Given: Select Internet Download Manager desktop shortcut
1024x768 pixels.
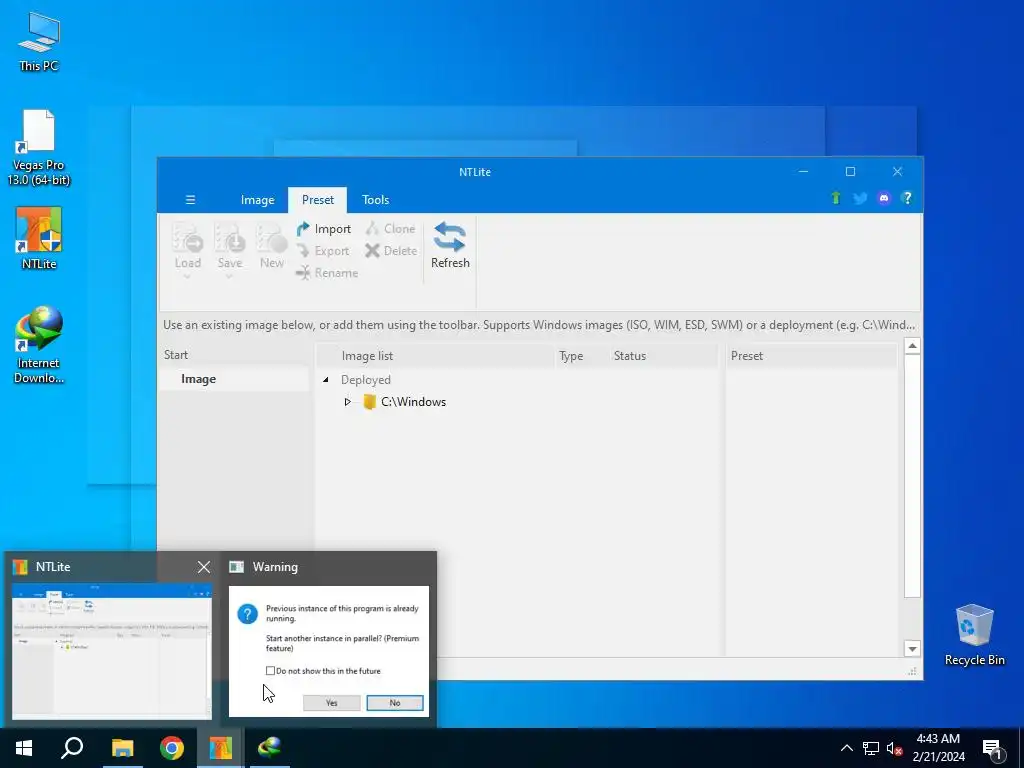Looking at the screenshot, I should pyautogui.click(x=39, y=344).
